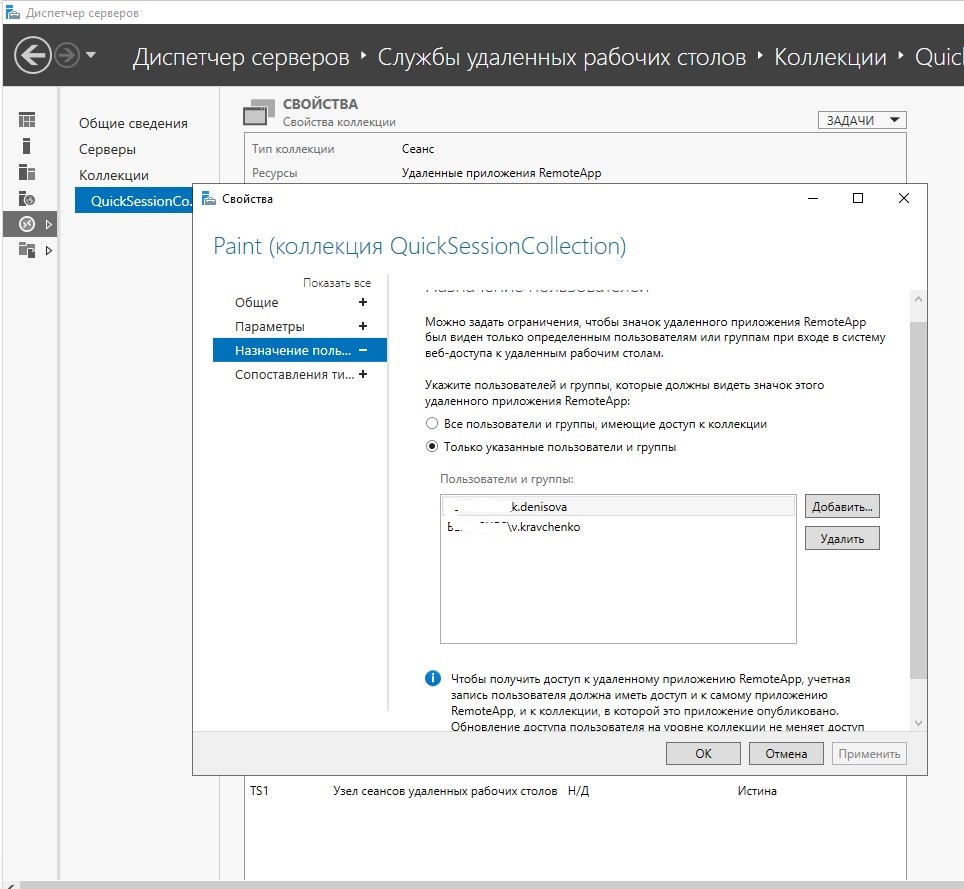
Task: Click Сеанс collection type value
Action: click(418, 149)
